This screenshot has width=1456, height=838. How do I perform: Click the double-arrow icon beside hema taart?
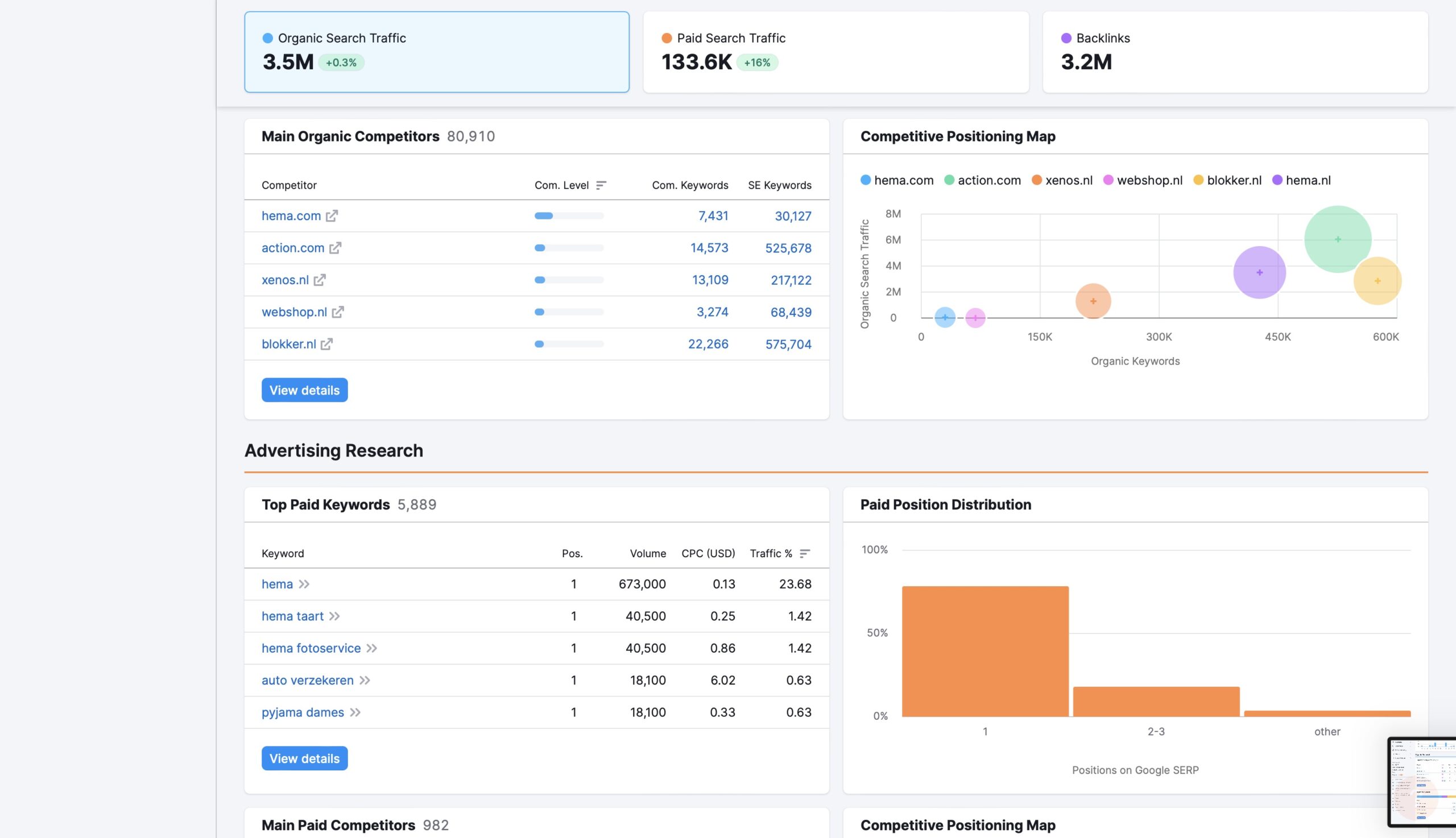point(334,616)
